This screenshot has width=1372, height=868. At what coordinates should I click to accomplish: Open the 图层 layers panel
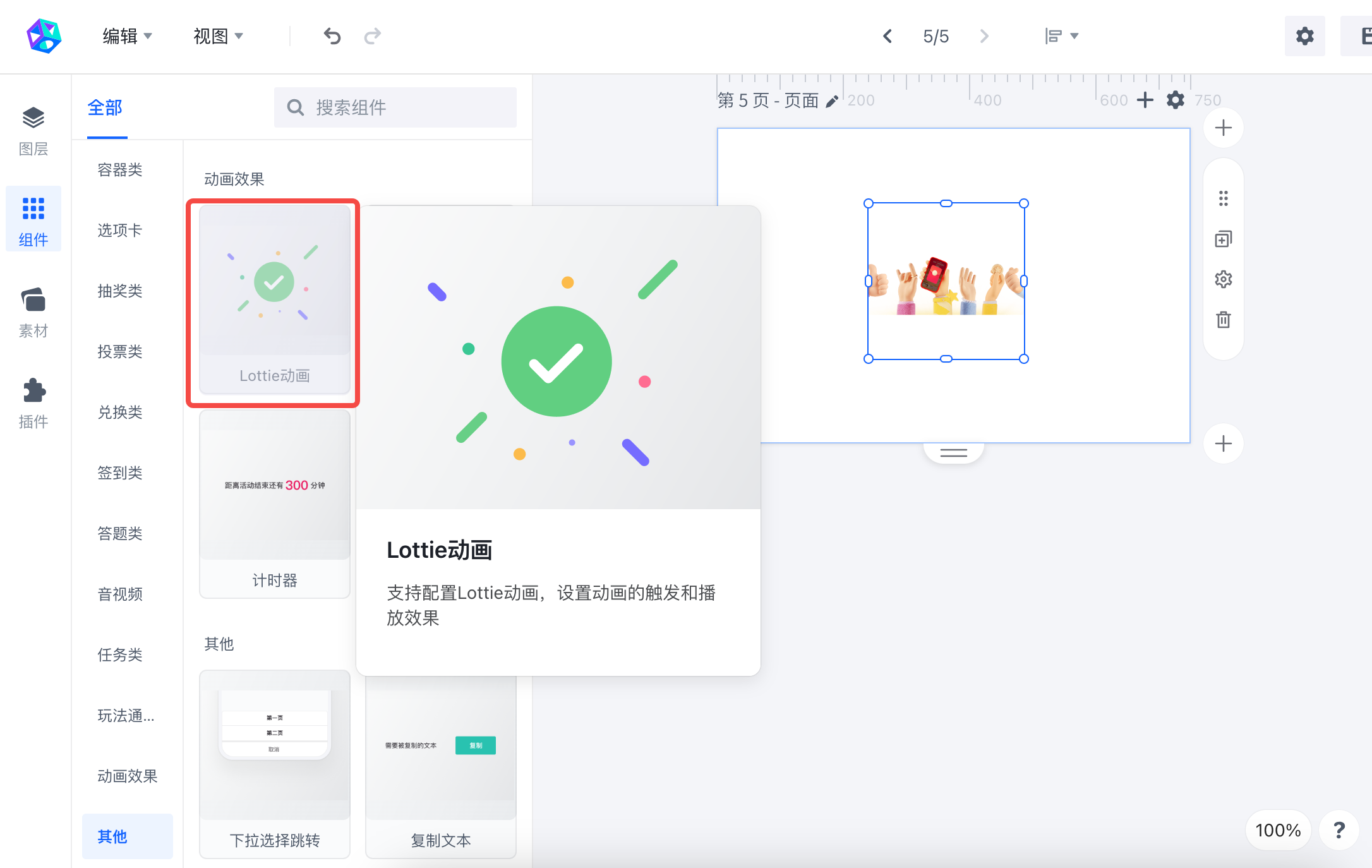coord(33,131)
